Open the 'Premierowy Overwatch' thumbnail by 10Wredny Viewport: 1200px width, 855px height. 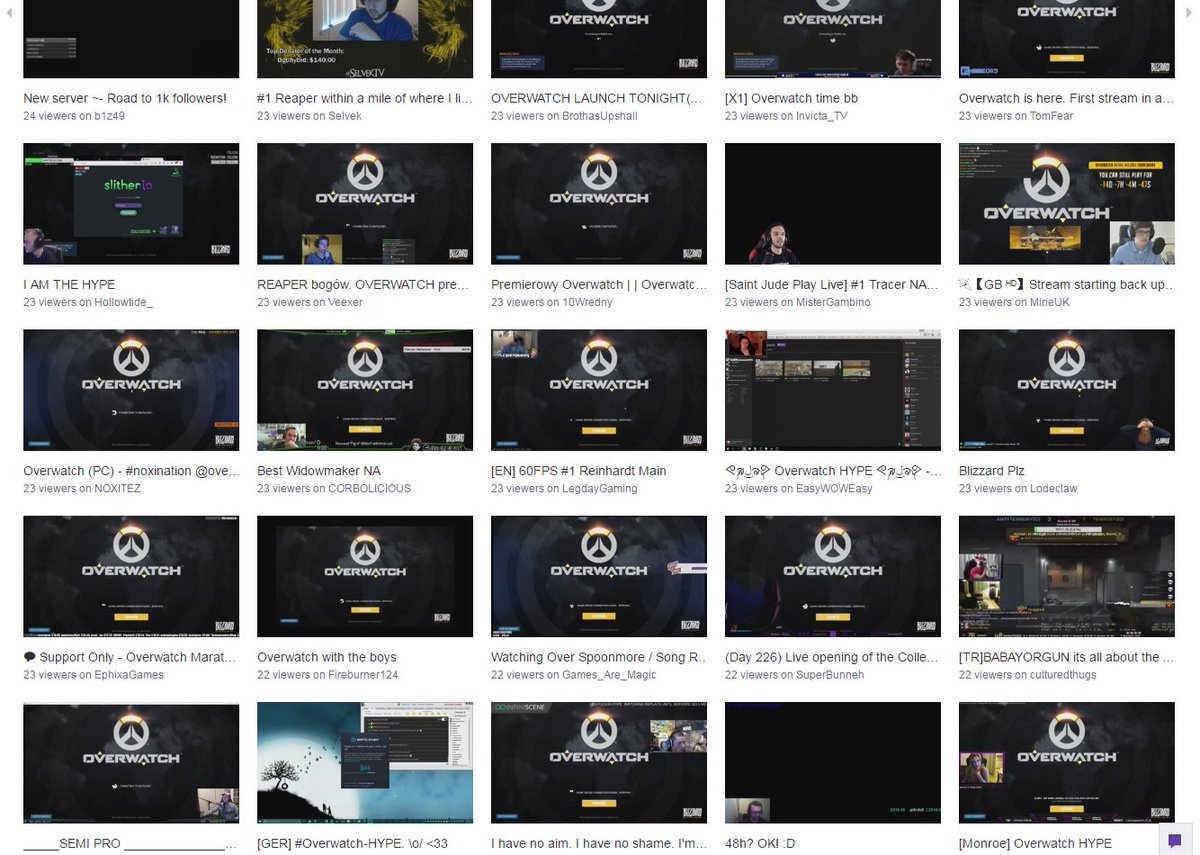[599, 204]
